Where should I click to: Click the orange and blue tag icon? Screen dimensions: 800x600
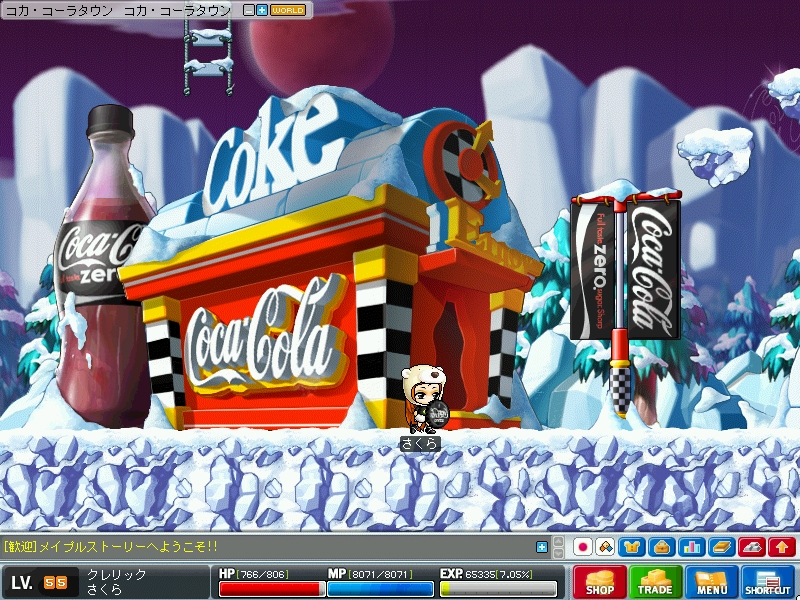pyautogui.click(x=606, y=547)
